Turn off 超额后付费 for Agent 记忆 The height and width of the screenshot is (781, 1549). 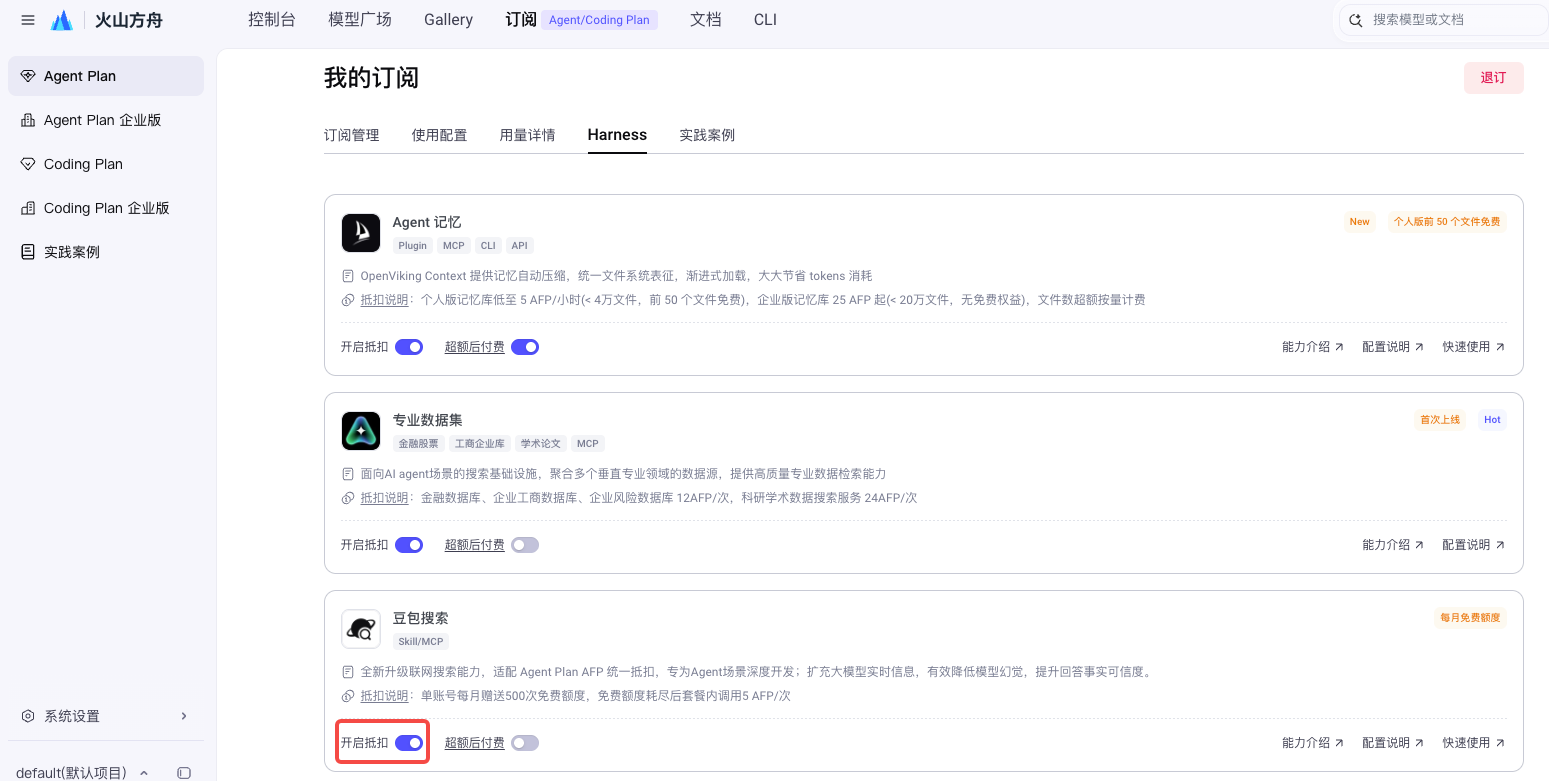click(x=525, y=347)
